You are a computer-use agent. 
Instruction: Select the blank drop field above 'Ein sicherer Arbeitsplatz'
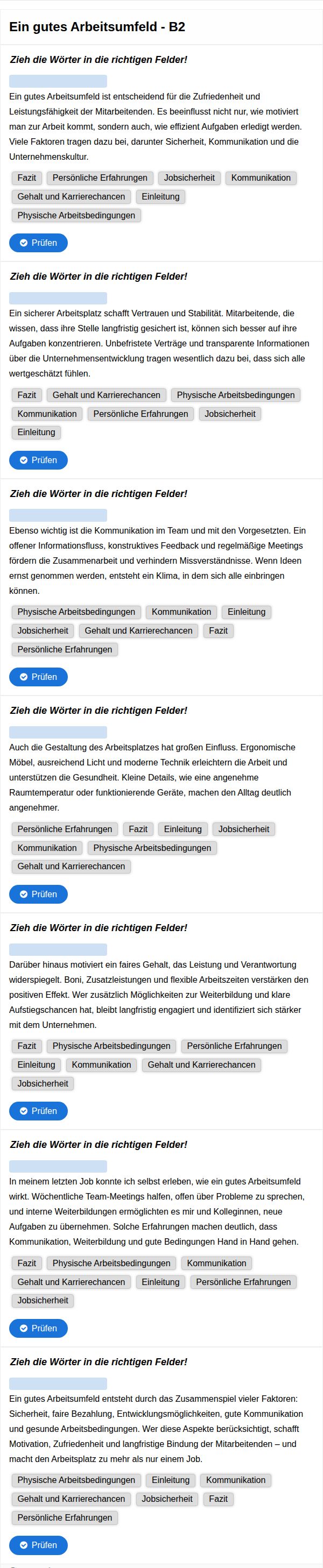(58, 298)
